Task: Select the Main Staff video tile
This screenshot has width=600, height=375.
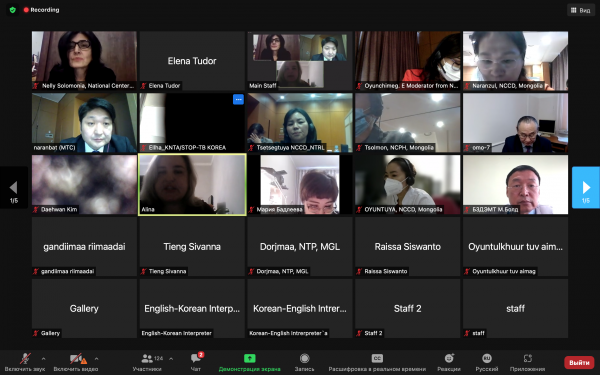Action: point(300,60)
